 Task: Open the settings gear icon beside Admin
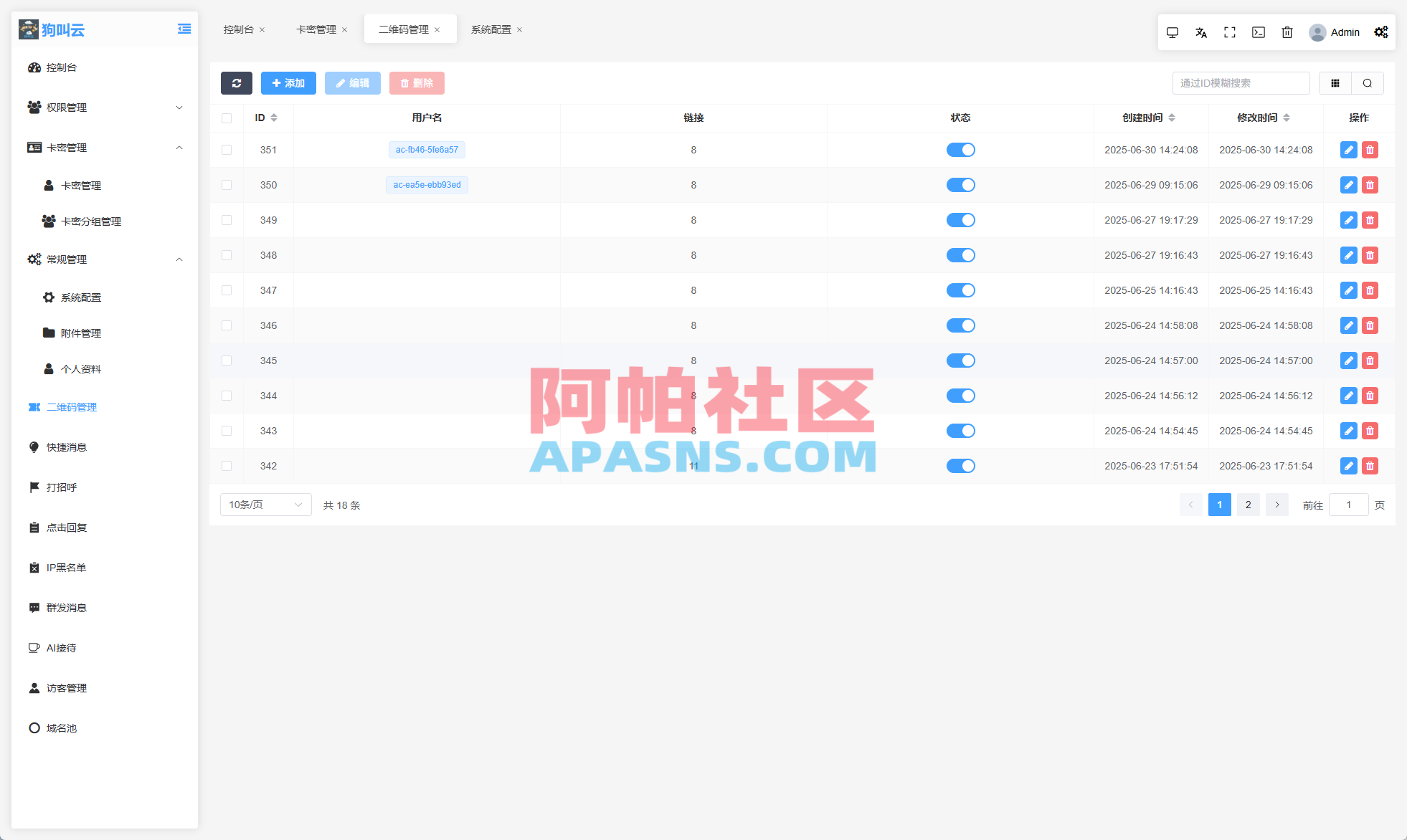(x=1381, y=32)
